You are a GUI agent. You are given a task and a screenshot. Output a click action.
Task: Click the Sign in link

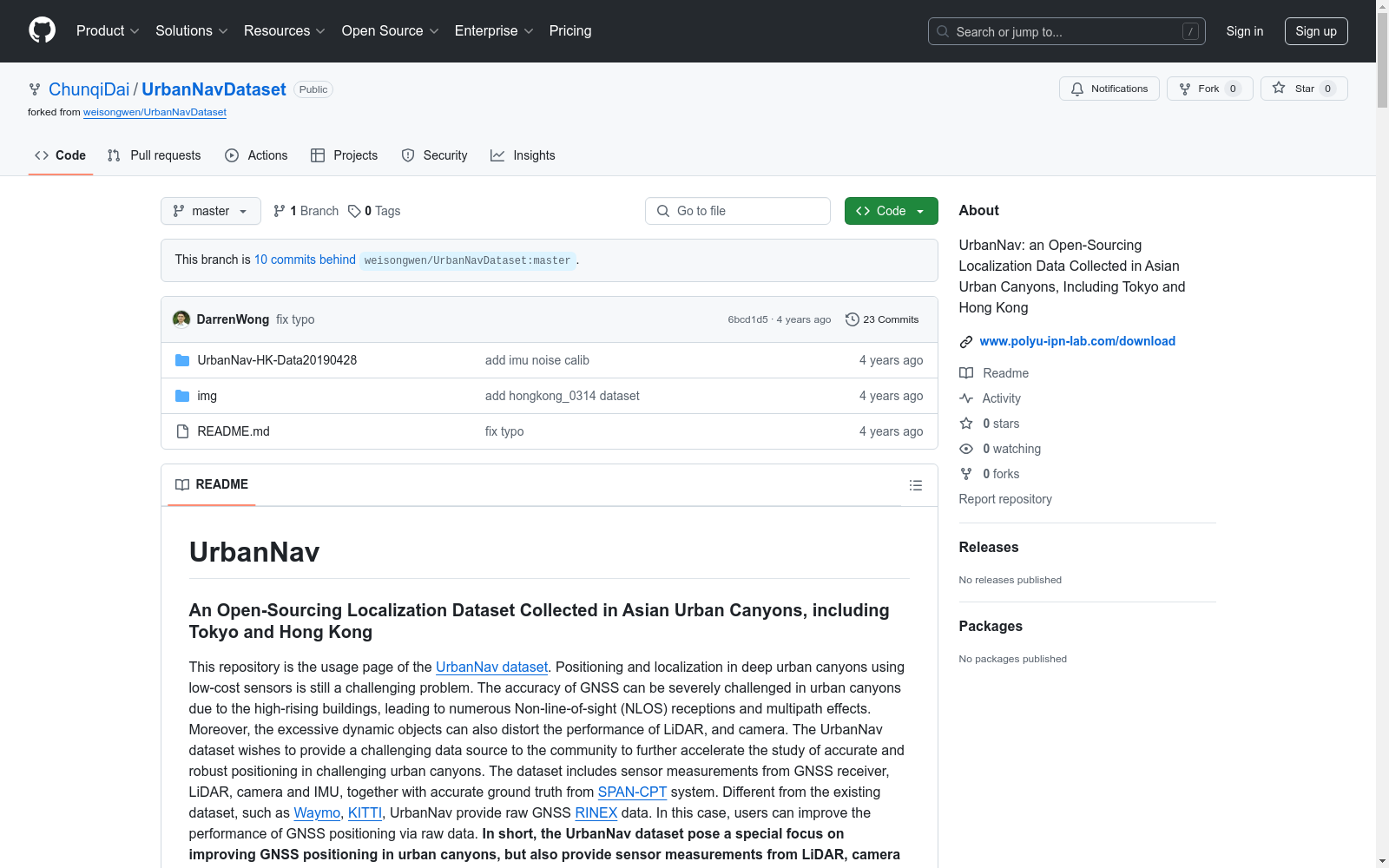pos(1245,31)
